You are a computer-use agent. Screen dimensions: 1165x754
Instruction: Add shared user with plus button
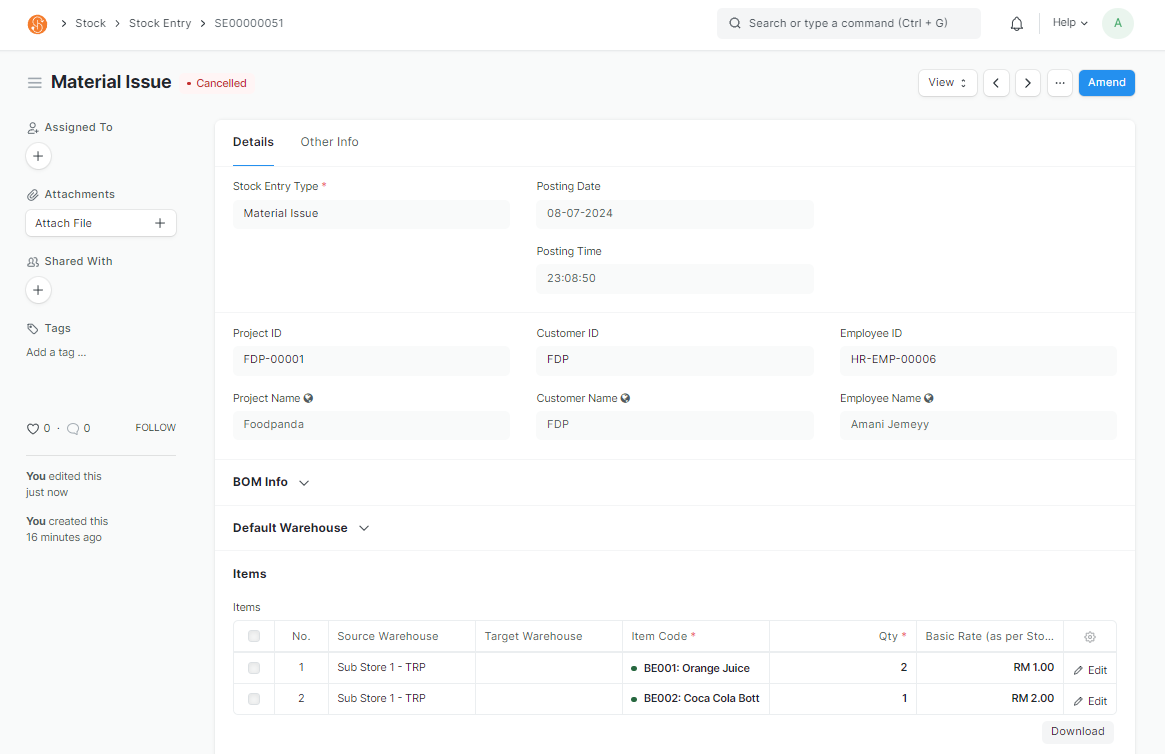tap(38, 290)
